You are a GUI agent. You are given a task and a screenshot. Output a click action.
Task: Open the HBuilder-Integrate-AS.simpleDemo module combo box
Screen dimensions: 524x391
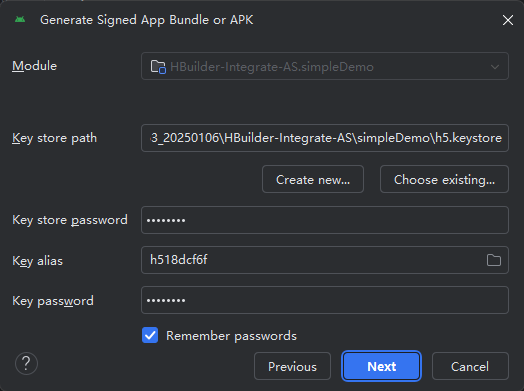point(325,66)
